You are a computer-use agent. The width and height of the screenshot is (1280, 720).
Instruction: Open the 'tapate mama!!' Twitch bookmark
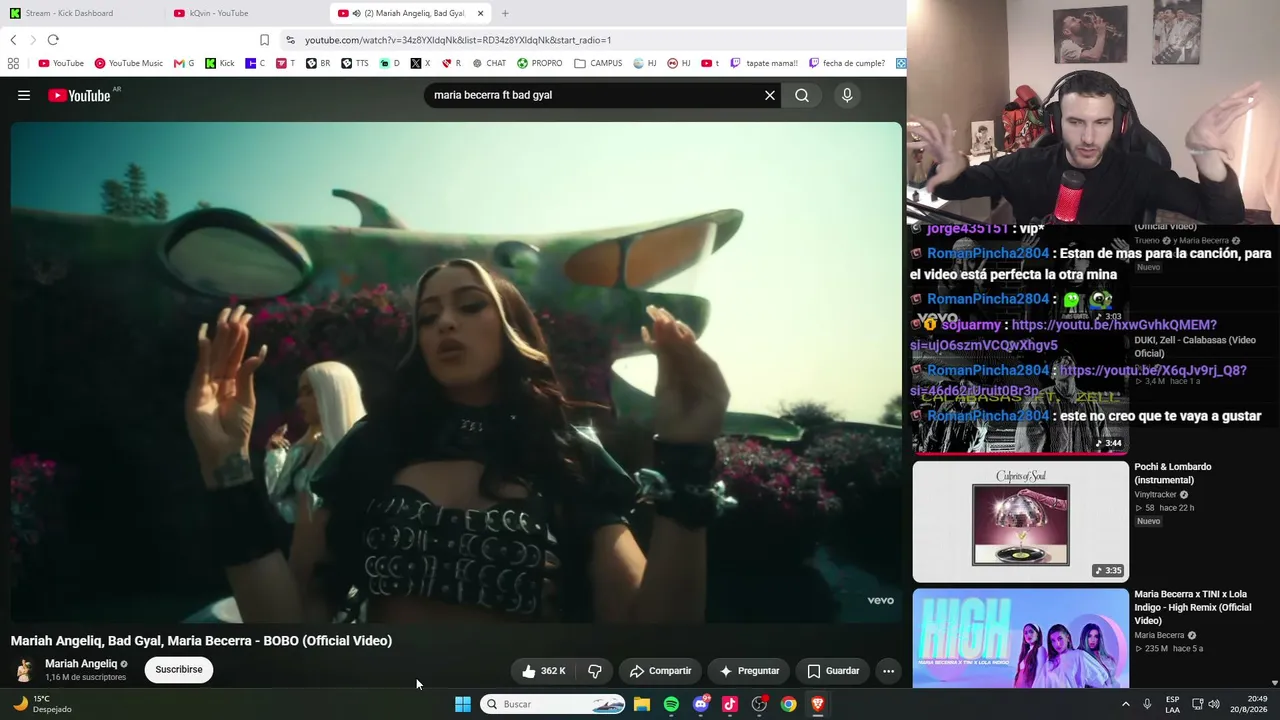pyautogui.click(x=764, y=63)
